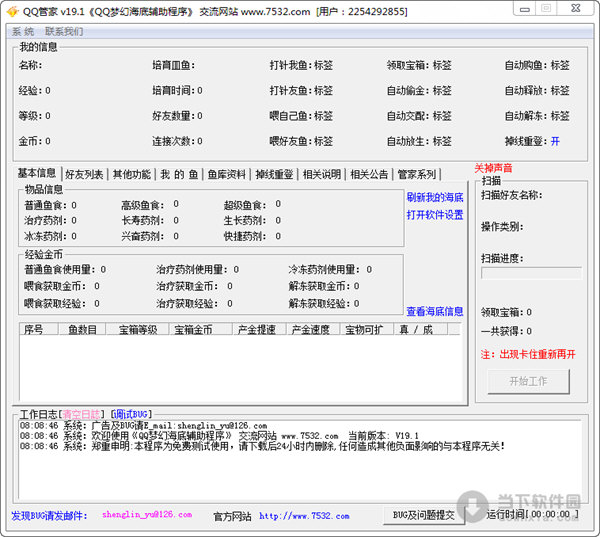Open the http://www.7532.com website link
The height and width of the screenshot is (537, 600).
tap(304, 516)
